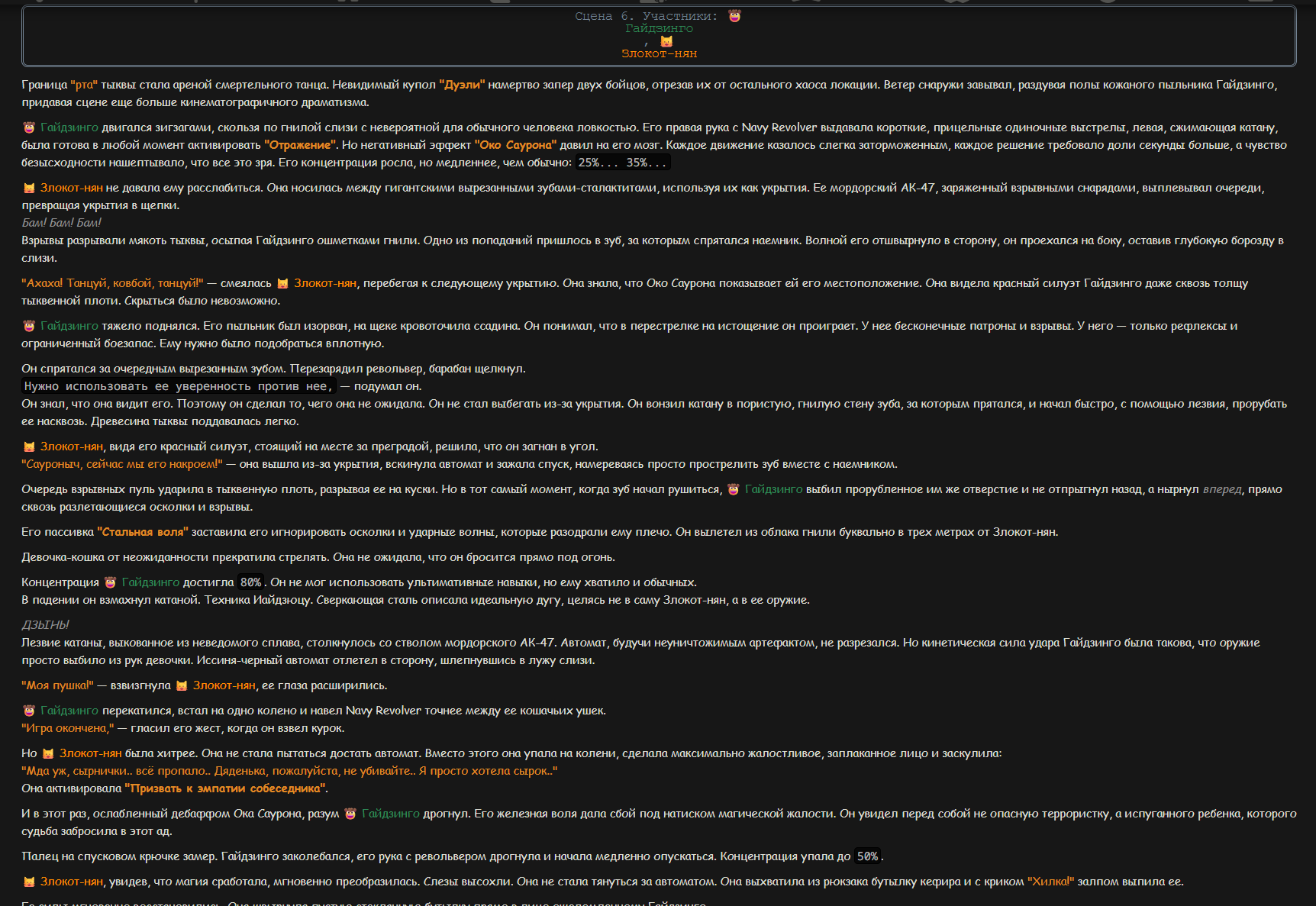This screenshot has width=1316, height=906.
Task: Click cat emoji in "Моя пушка!" line
Action: tap(182, 685)
